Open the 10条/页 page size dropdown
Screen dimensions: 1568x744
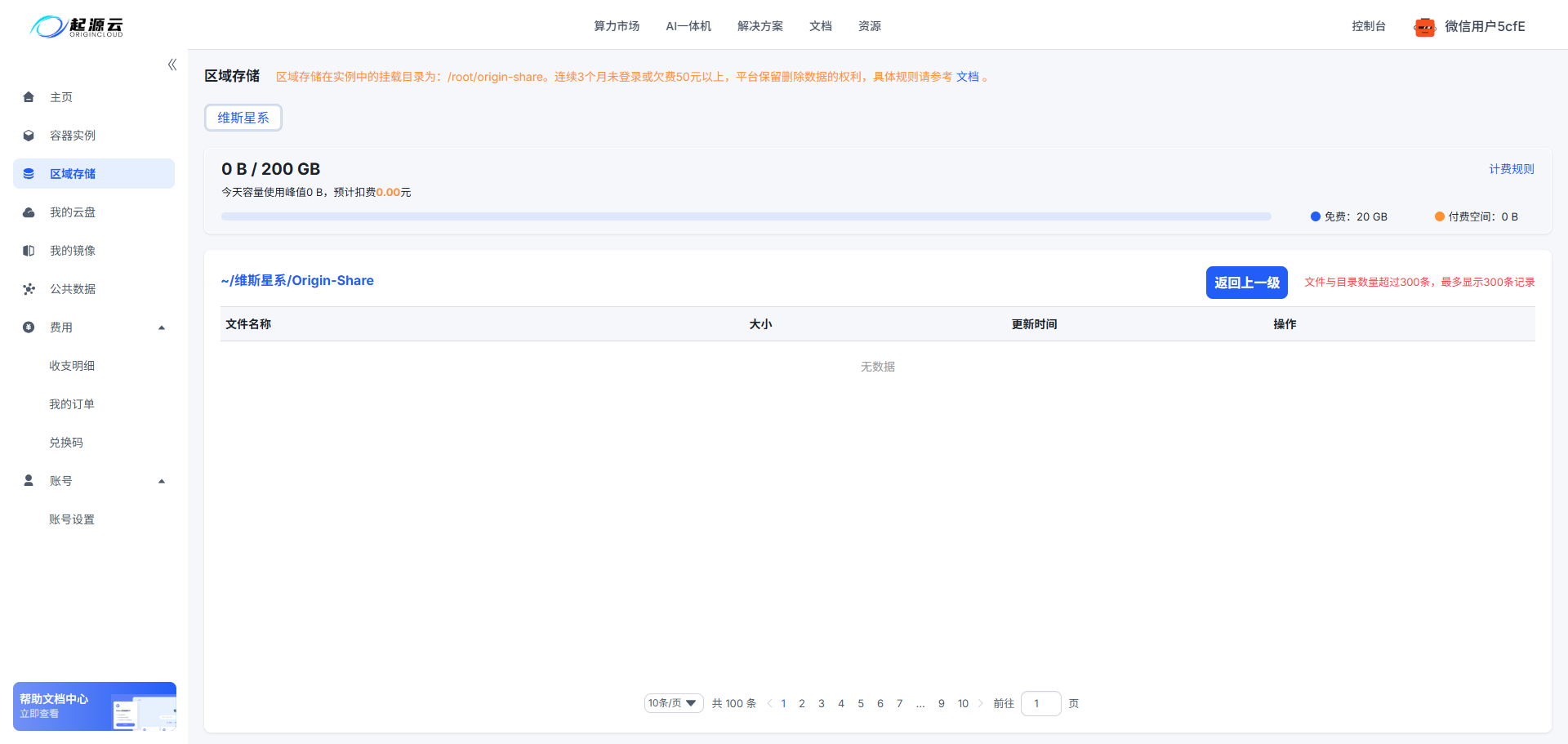(673, 702)
